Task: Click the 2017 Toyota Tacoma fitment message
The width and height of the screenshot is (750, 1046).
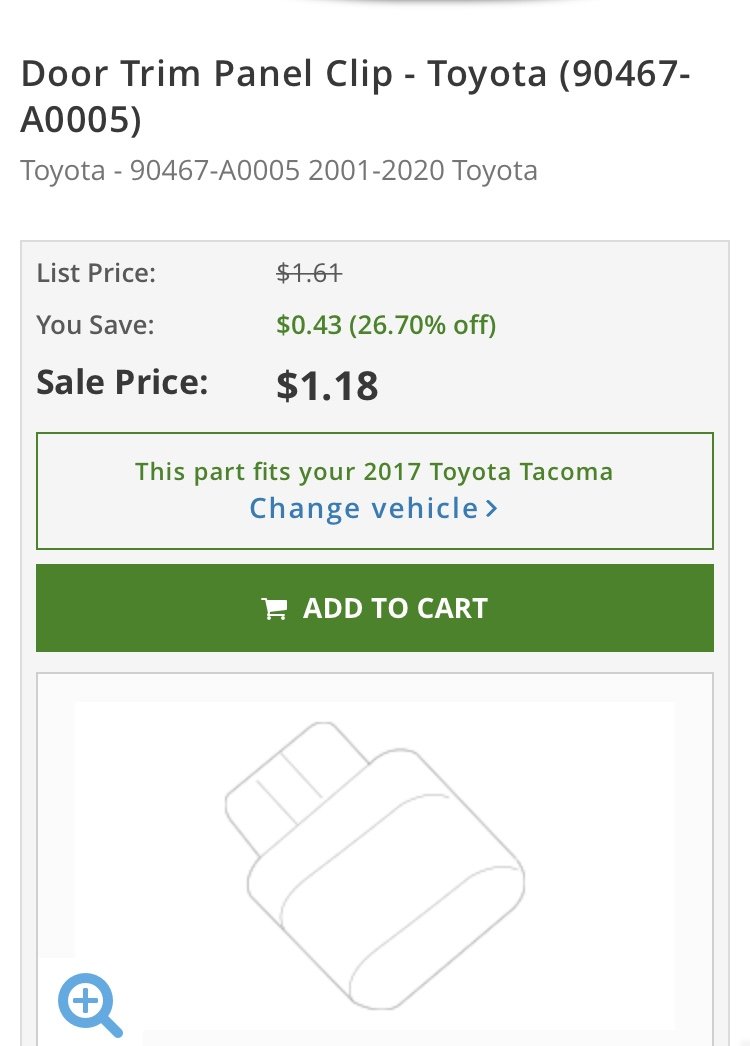Action: coord(374,472)
